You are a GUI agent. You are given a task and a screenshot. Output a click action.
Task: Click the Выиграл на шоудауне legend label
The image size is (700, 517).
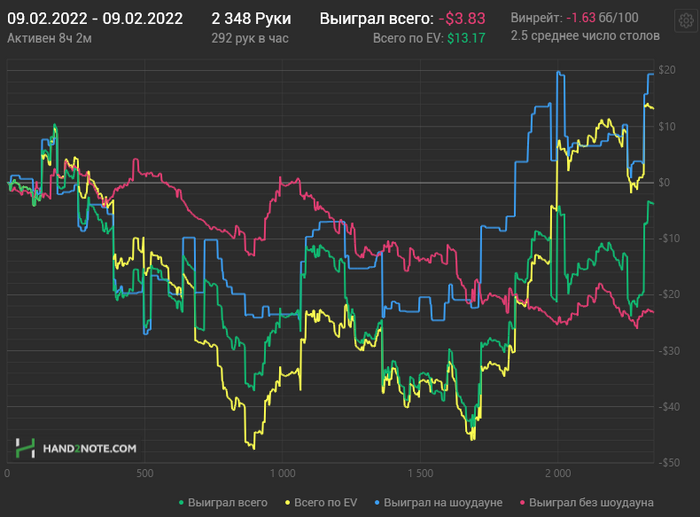pyautogui.click(x=443, y=503)
